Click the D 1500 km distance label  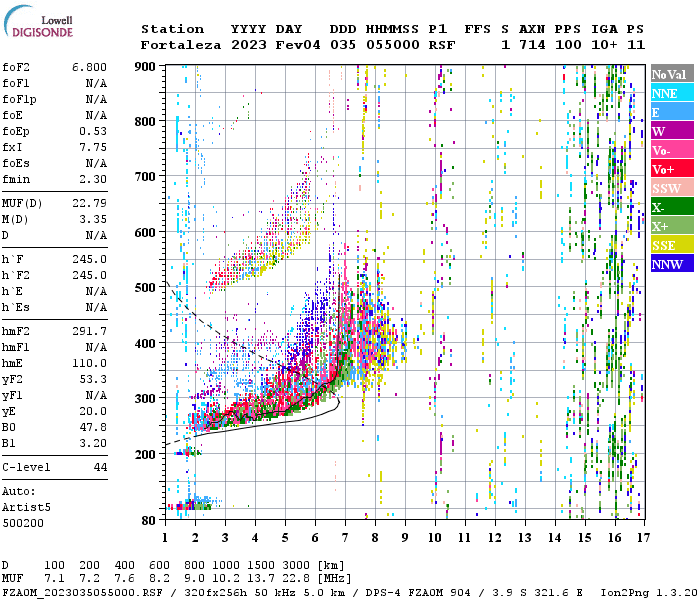coord(261,566)
